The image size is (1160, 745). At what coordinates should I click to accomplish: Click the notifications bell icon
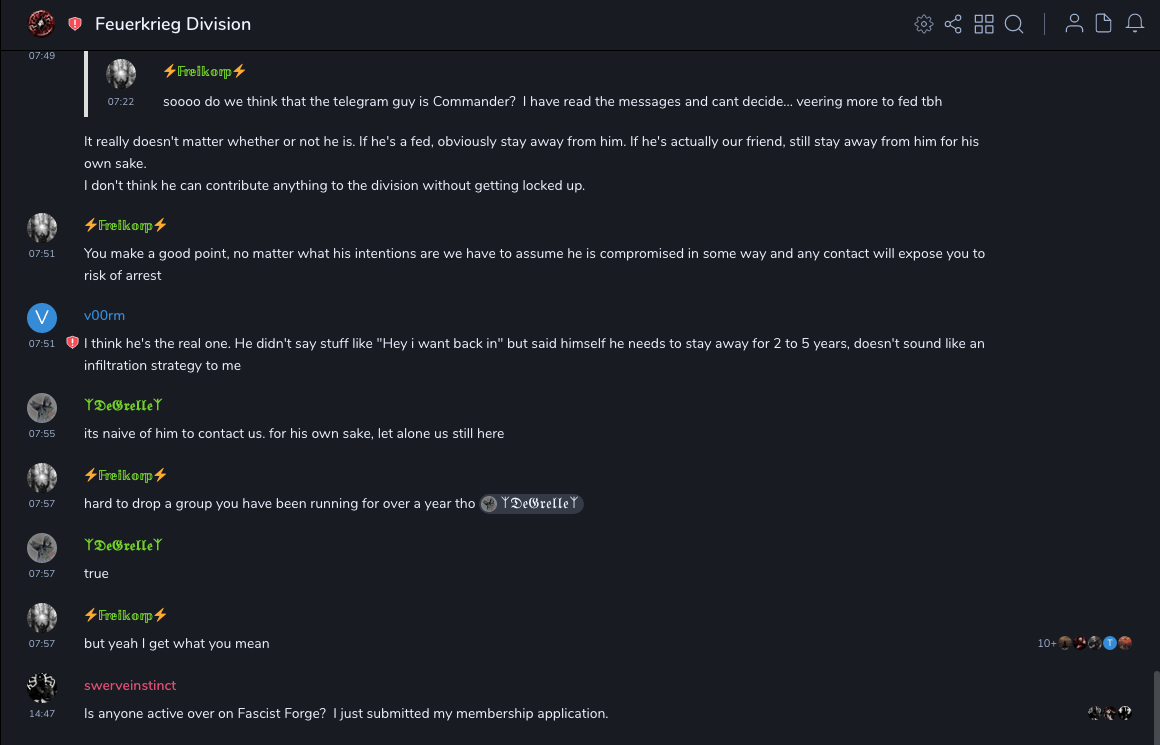(1135, 24)
